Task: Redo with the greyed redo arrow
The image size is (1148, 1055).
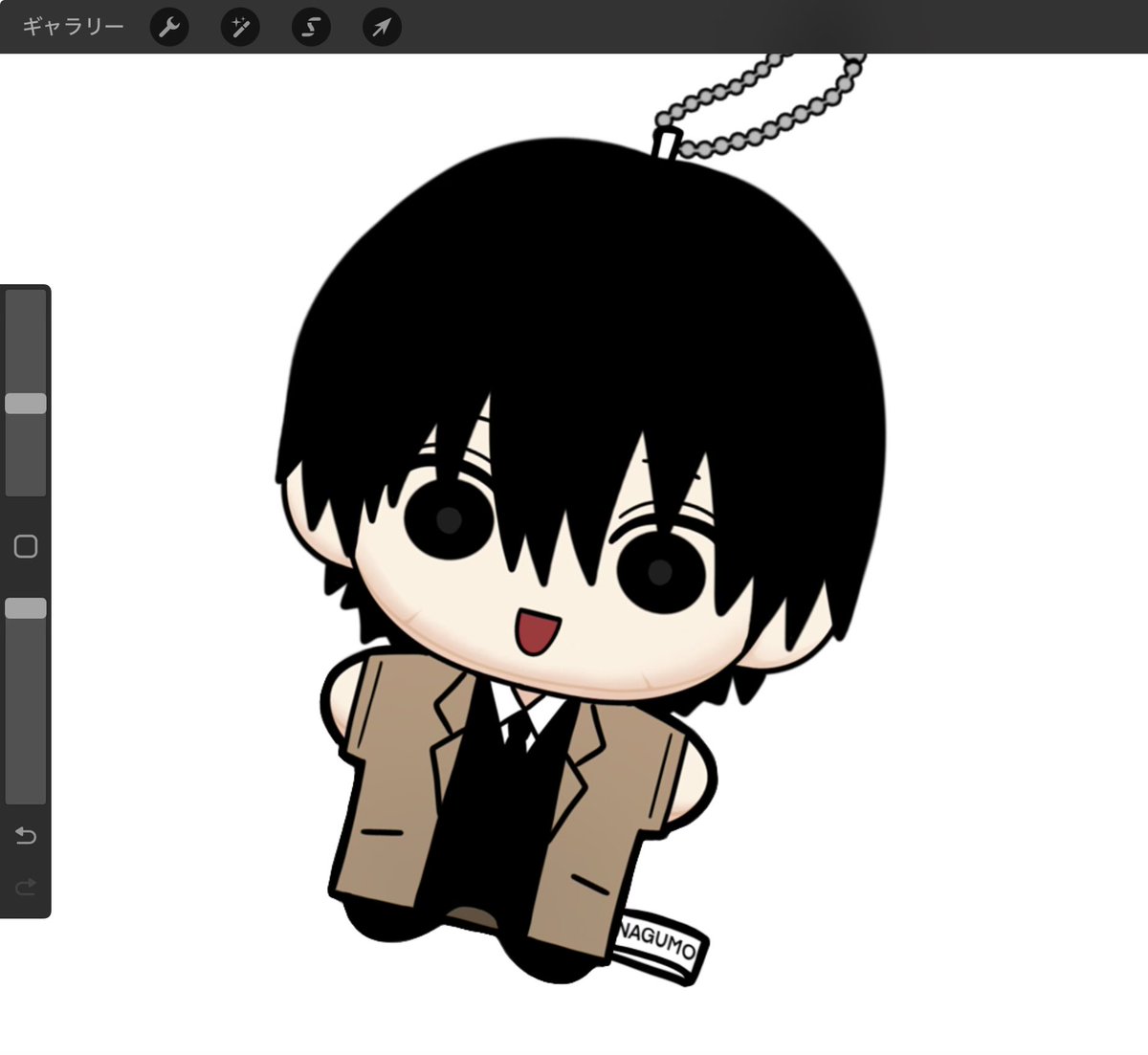Action: tap(26, 887)
